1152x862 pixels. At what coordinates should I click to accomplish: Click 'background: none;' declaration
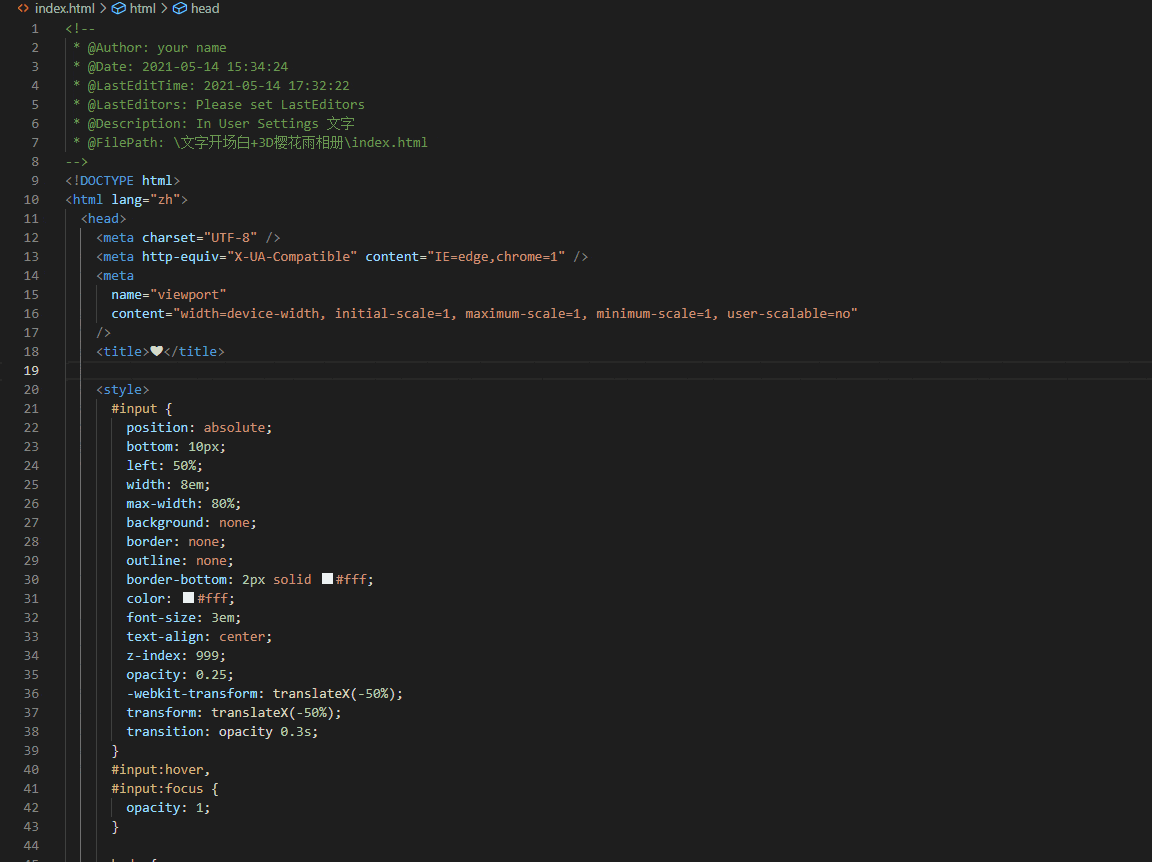(x=192, y=522)
